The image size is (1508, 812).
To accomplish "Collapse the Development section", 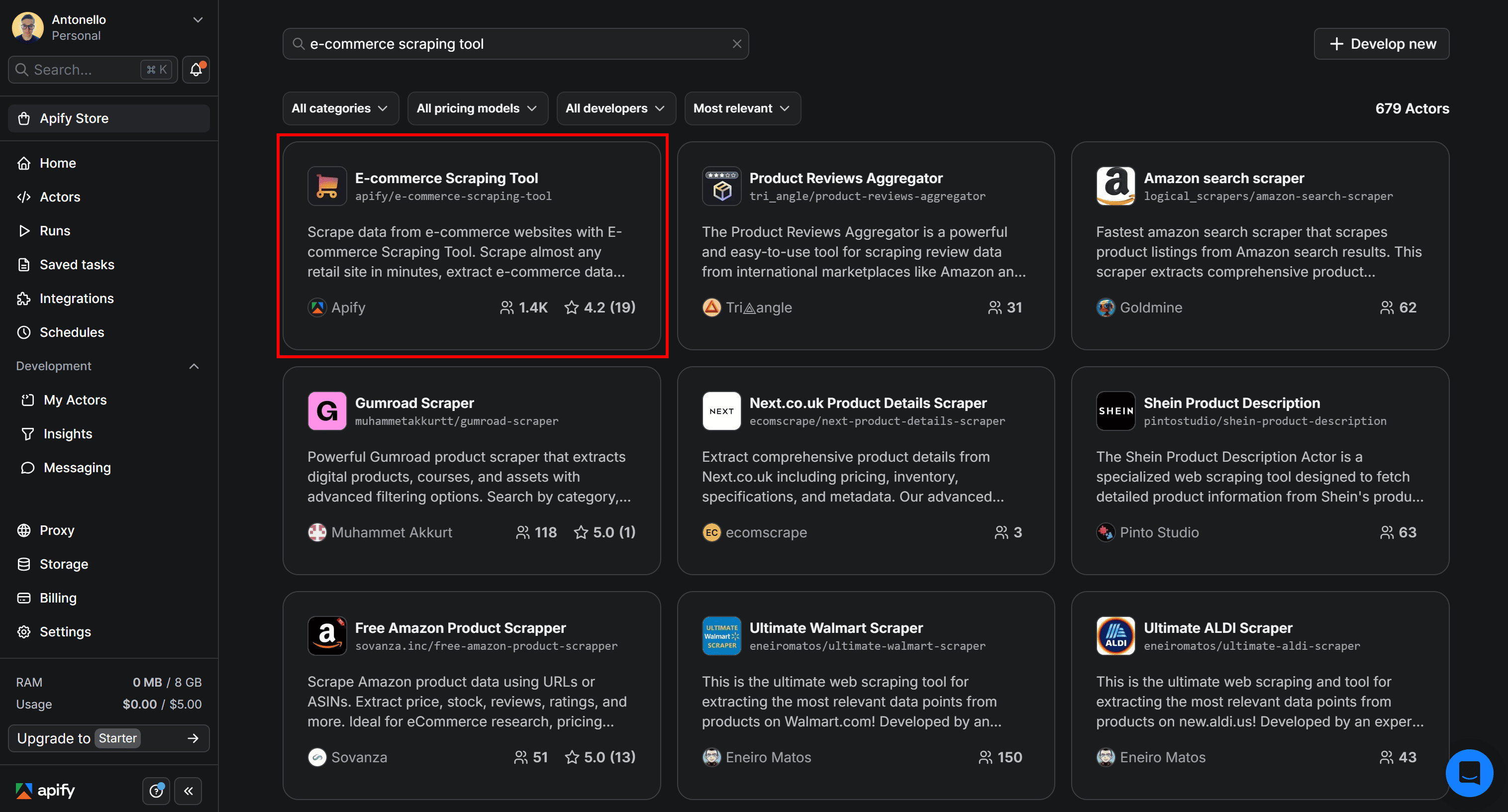I will 194,365.
